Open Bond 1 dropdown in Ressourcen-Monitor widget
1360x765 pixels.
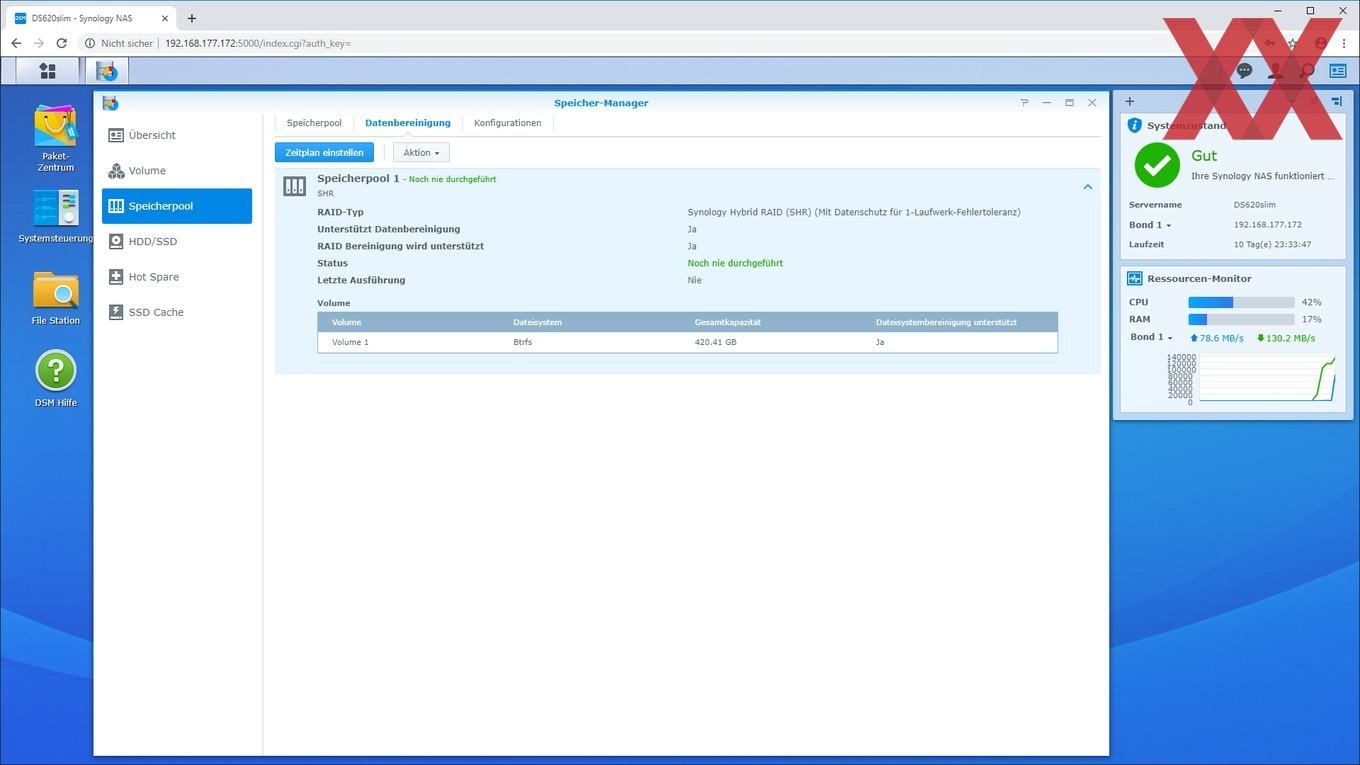(1151, 338)
